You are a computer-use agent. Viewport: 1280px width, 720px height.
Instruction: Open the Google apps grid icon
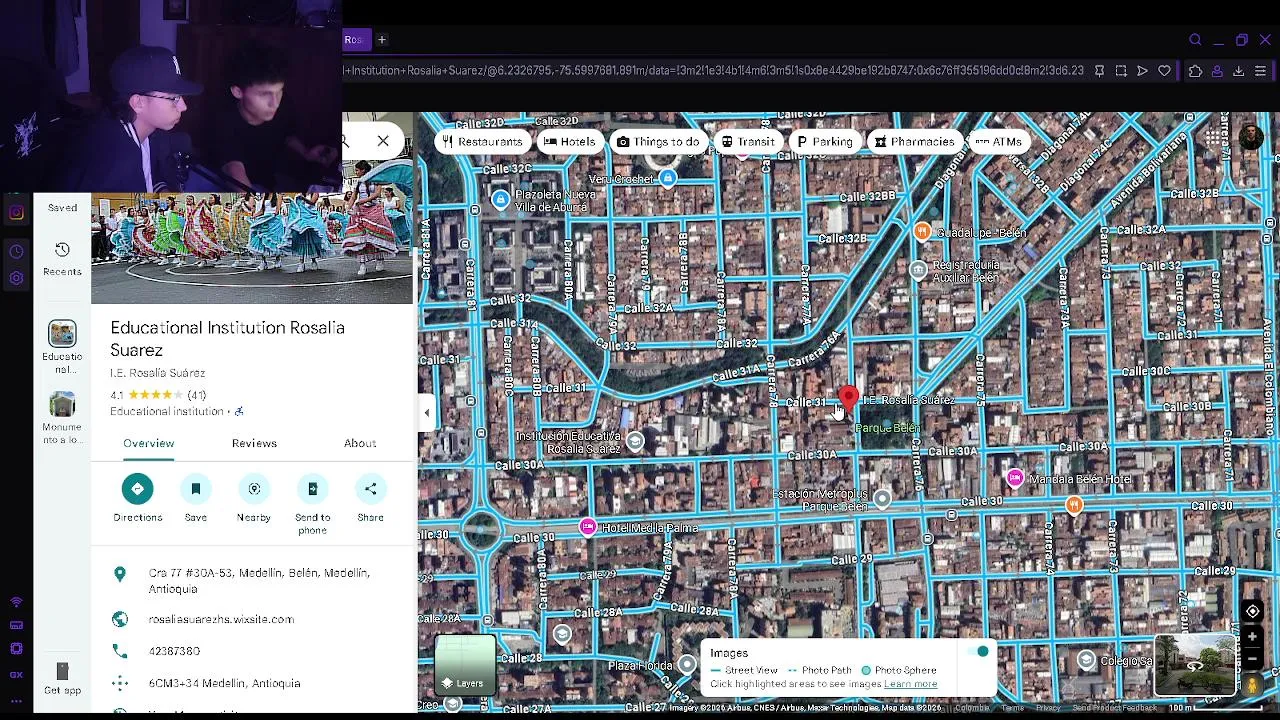coord(1213,138)
